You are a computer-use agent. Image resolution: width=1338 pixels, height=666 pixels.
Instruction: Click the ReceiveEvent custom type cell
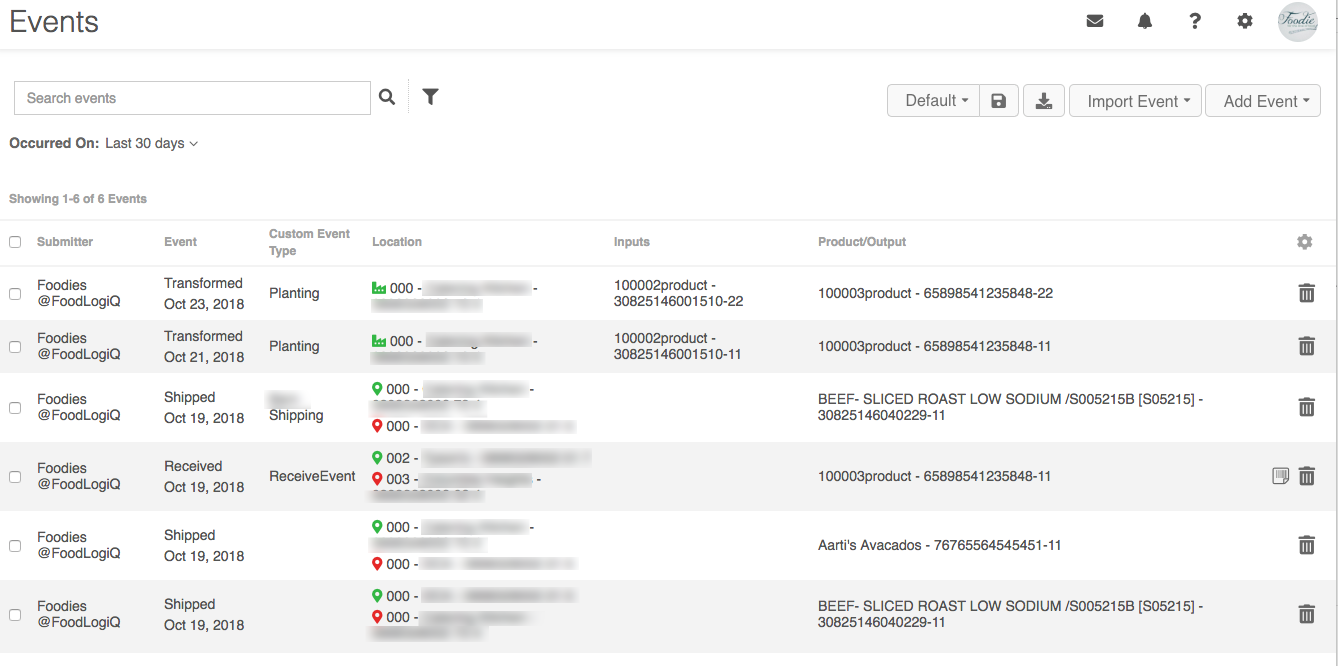312,476
